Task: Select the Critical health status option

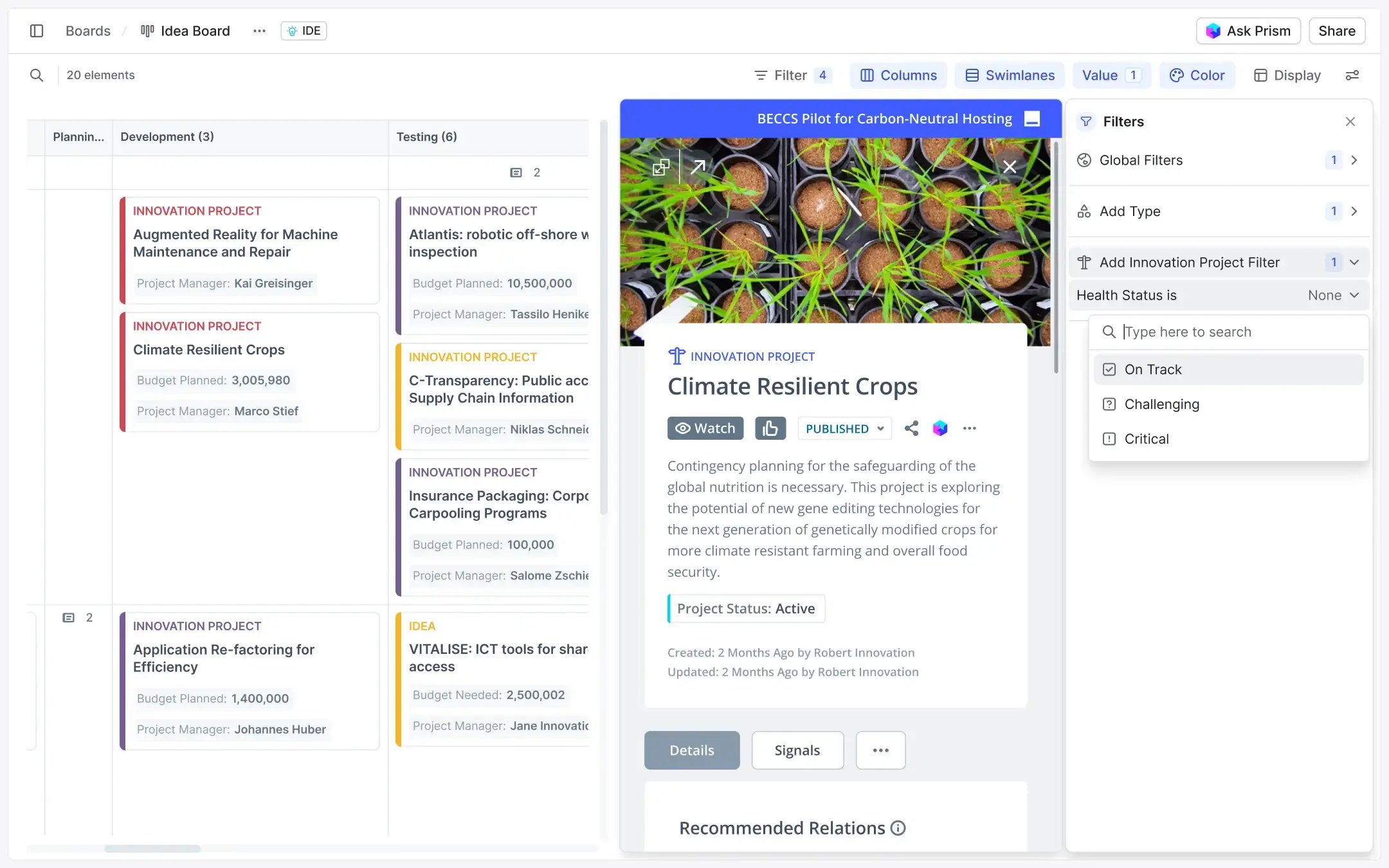Action: (x=1146, y=439)
